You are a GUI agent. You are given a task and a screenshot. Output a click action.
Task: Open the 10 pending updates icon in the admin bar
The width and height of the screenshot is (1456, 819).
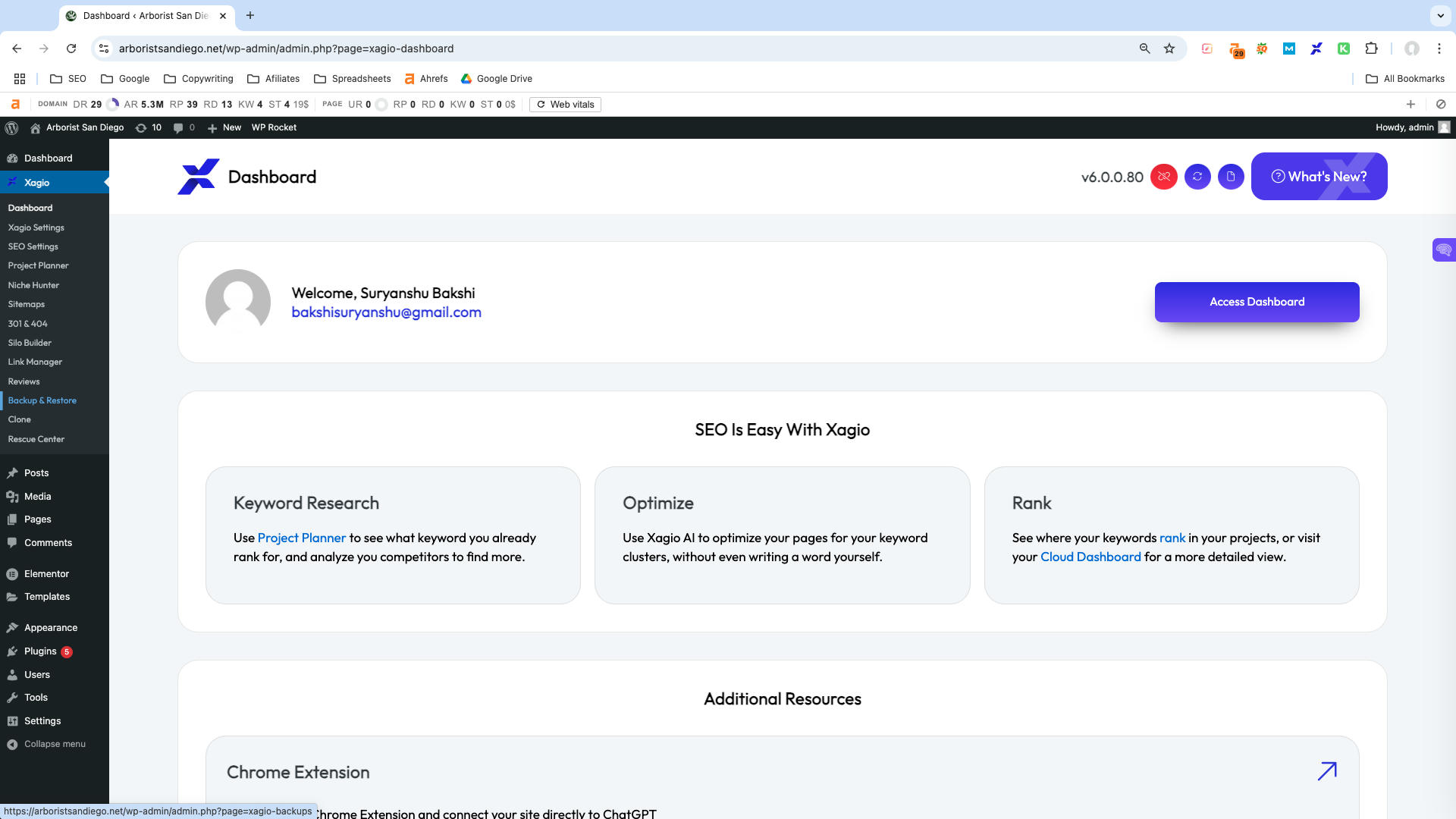click(149, 127)
